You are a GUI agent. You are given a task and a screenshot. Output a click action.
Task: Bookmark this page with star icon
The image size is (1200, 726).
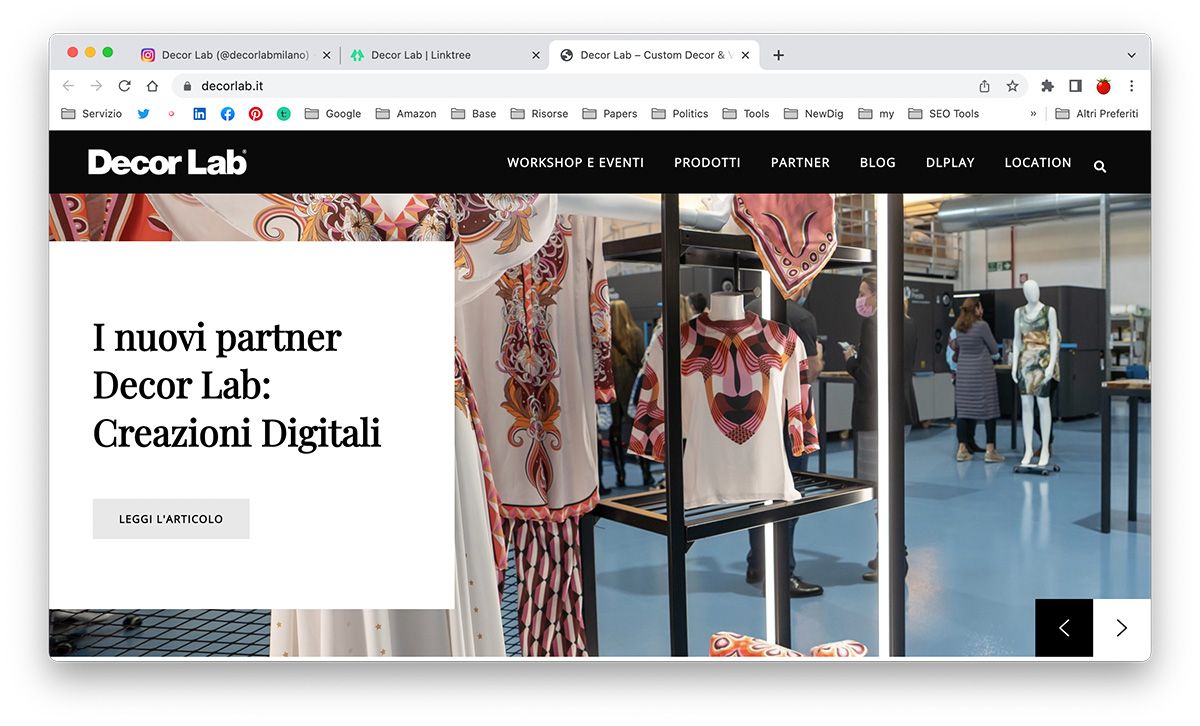pyautogui.click(x=1012, y=86)
